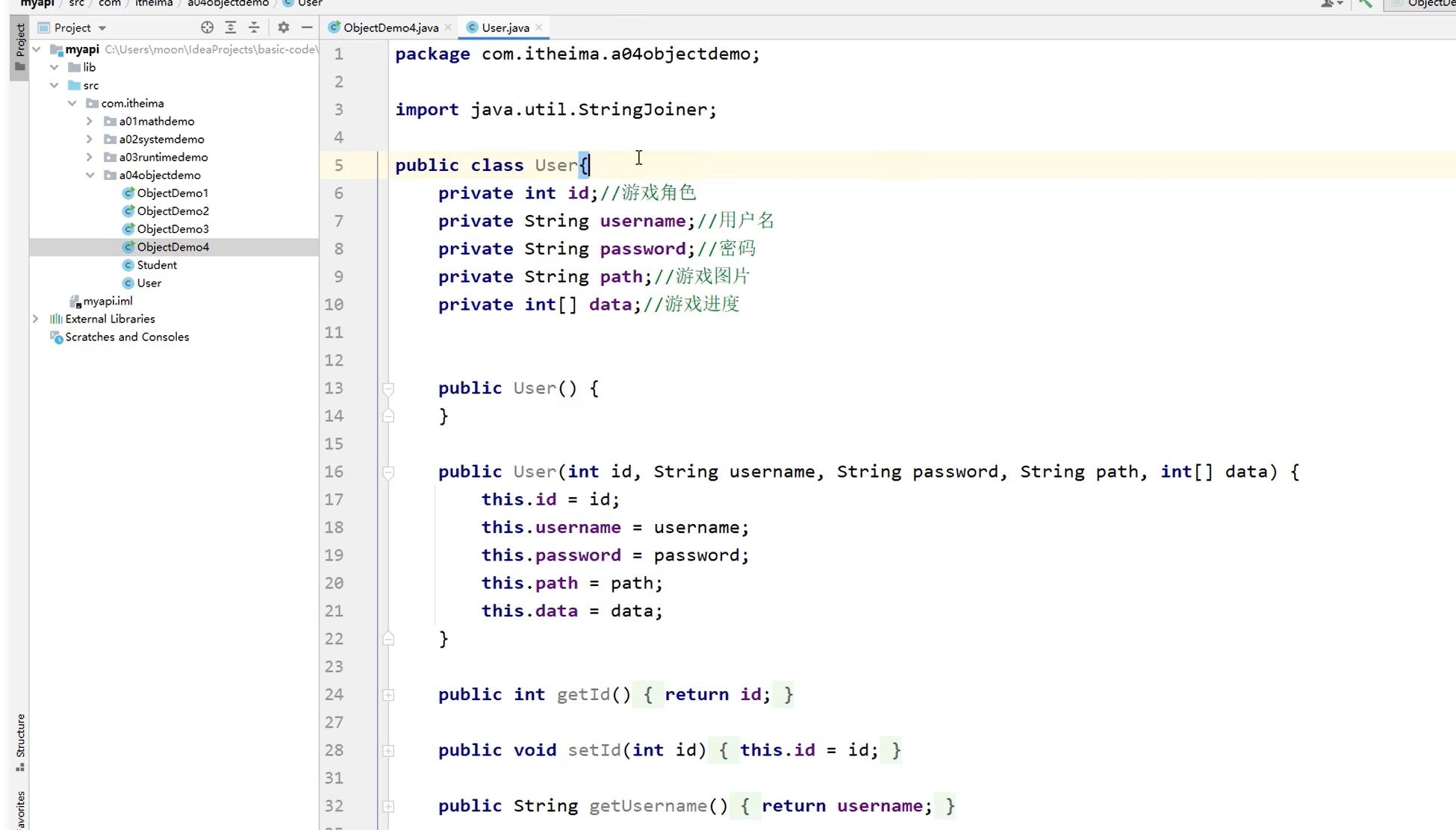The width and height of the screenshot is (1456, 830).
Task: Close the User.java tab
Action: coord(539,28)
